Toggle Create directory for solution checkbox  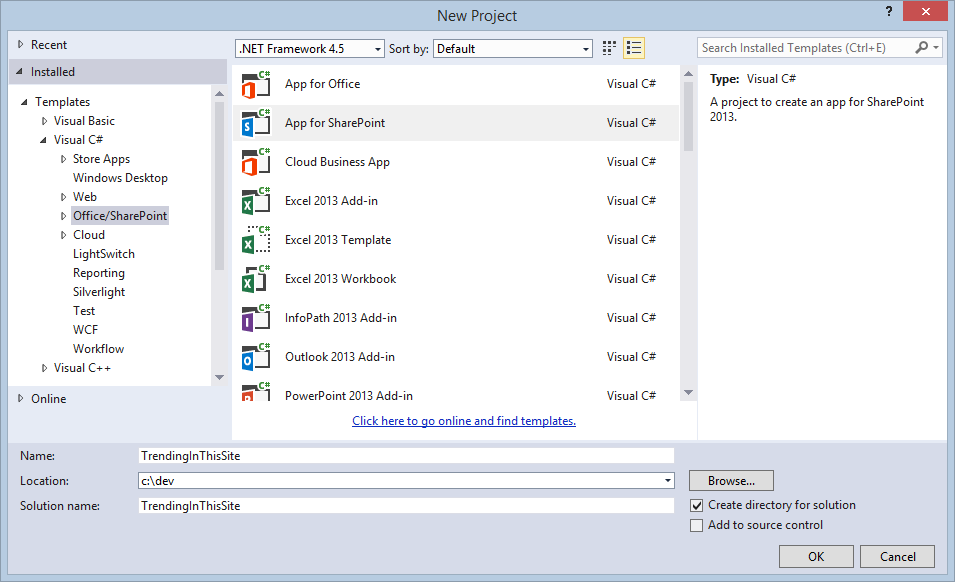tap(697, 505)
